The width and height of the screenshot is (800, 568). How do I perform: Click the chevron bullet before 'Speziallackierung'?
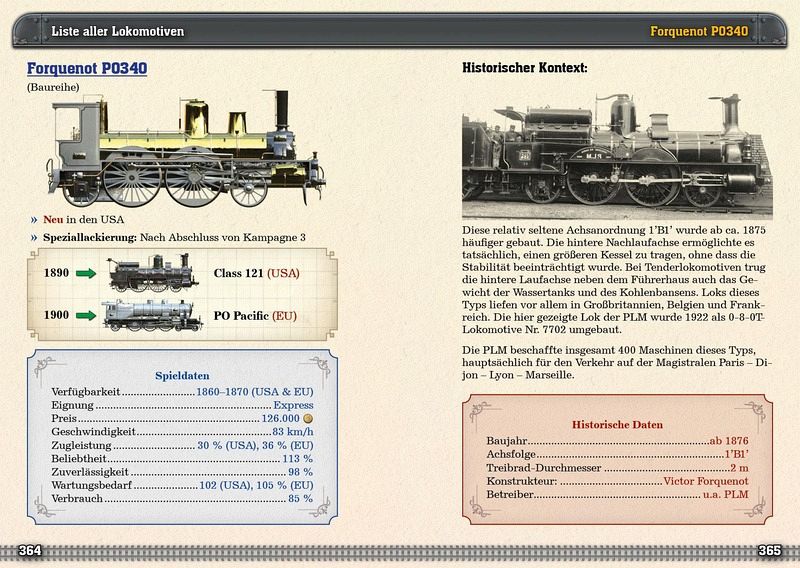point(33,236)
